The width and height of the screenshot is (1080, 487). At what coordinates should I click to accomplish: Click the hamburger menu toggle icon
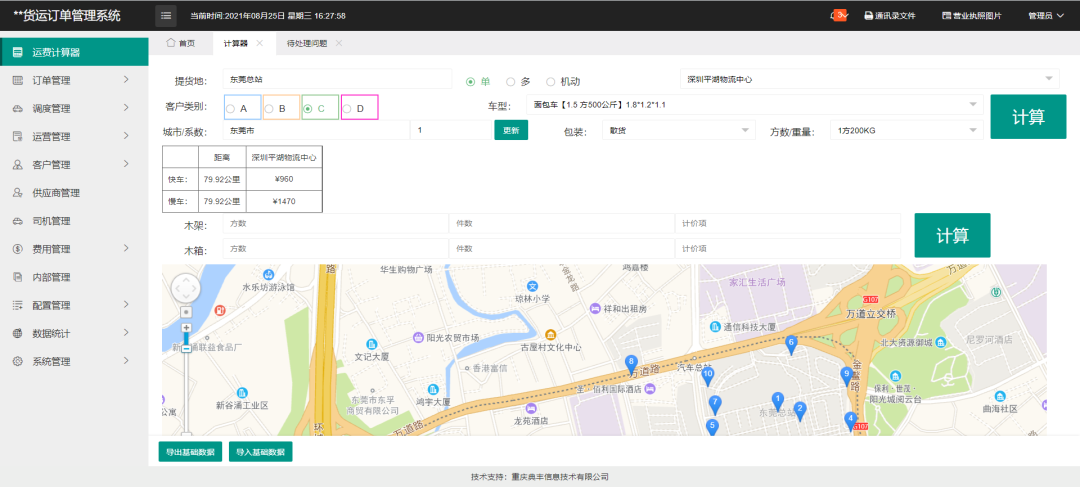tap(165, 16)
